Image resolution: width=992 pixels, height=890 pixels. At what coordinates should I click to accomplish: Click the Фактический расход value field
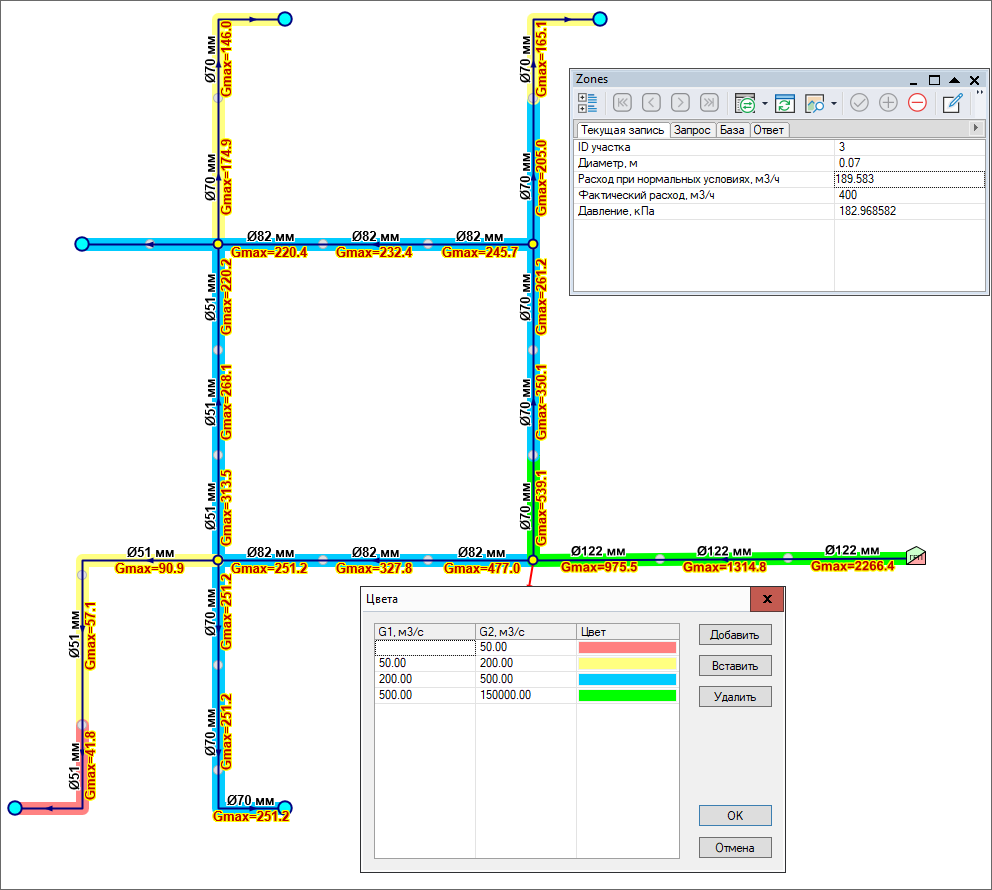coord(908,195)
